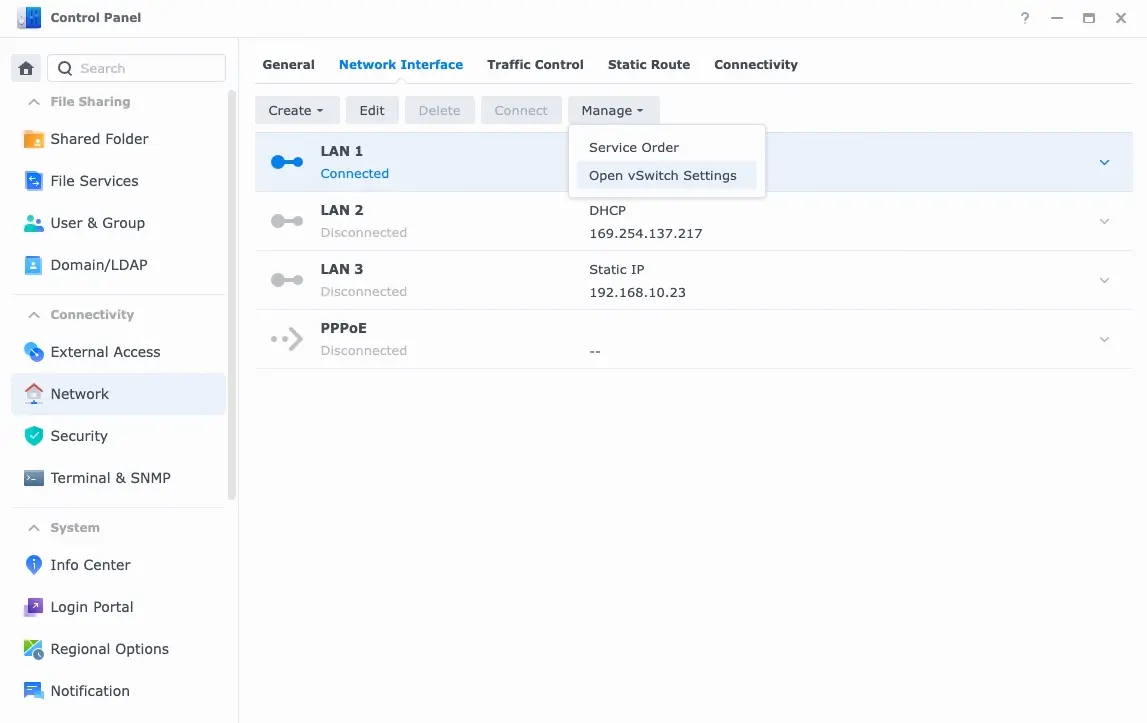Expand the PPPoE interface details

(1104, 339)
